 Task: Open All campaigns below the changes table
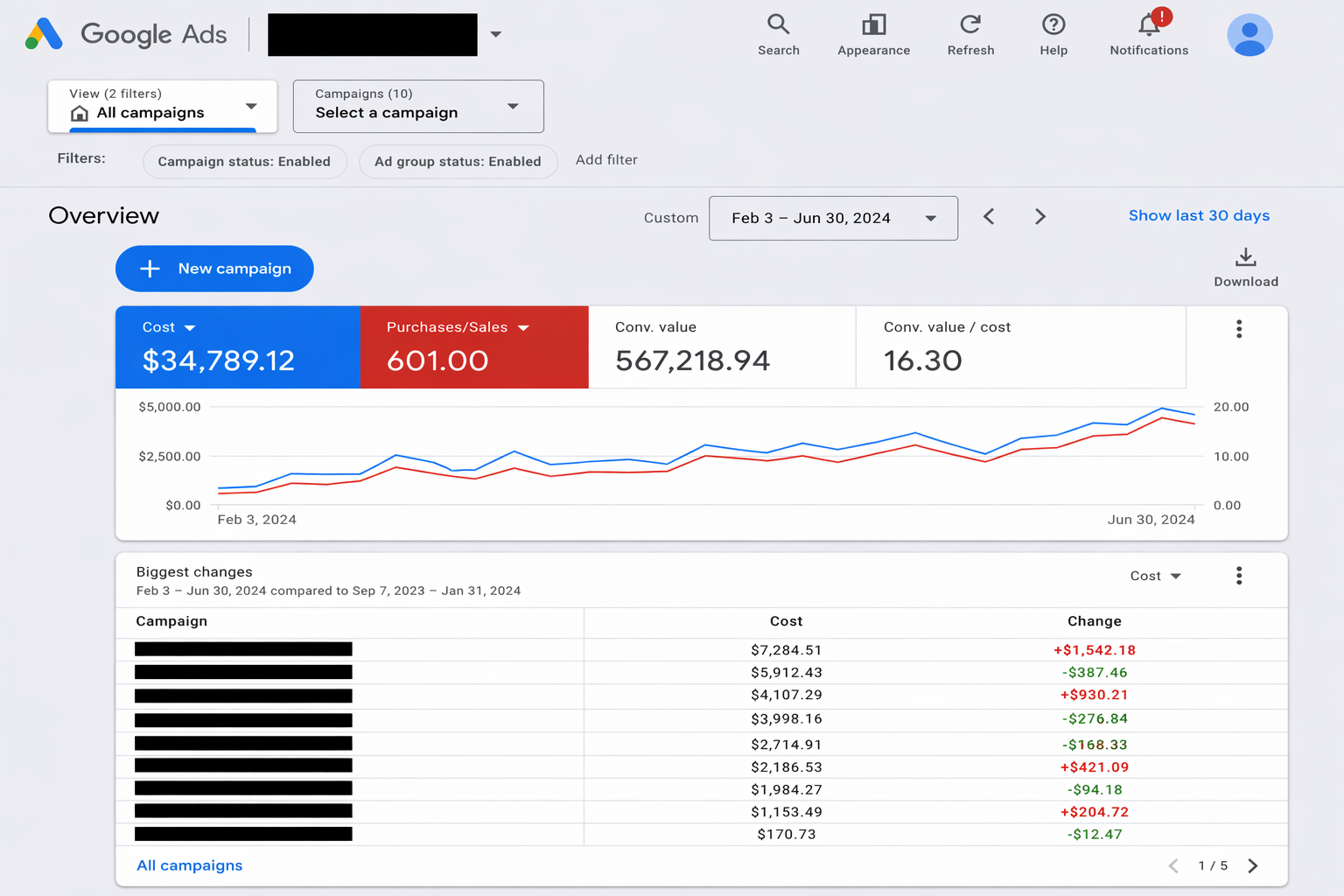point(189,864)
